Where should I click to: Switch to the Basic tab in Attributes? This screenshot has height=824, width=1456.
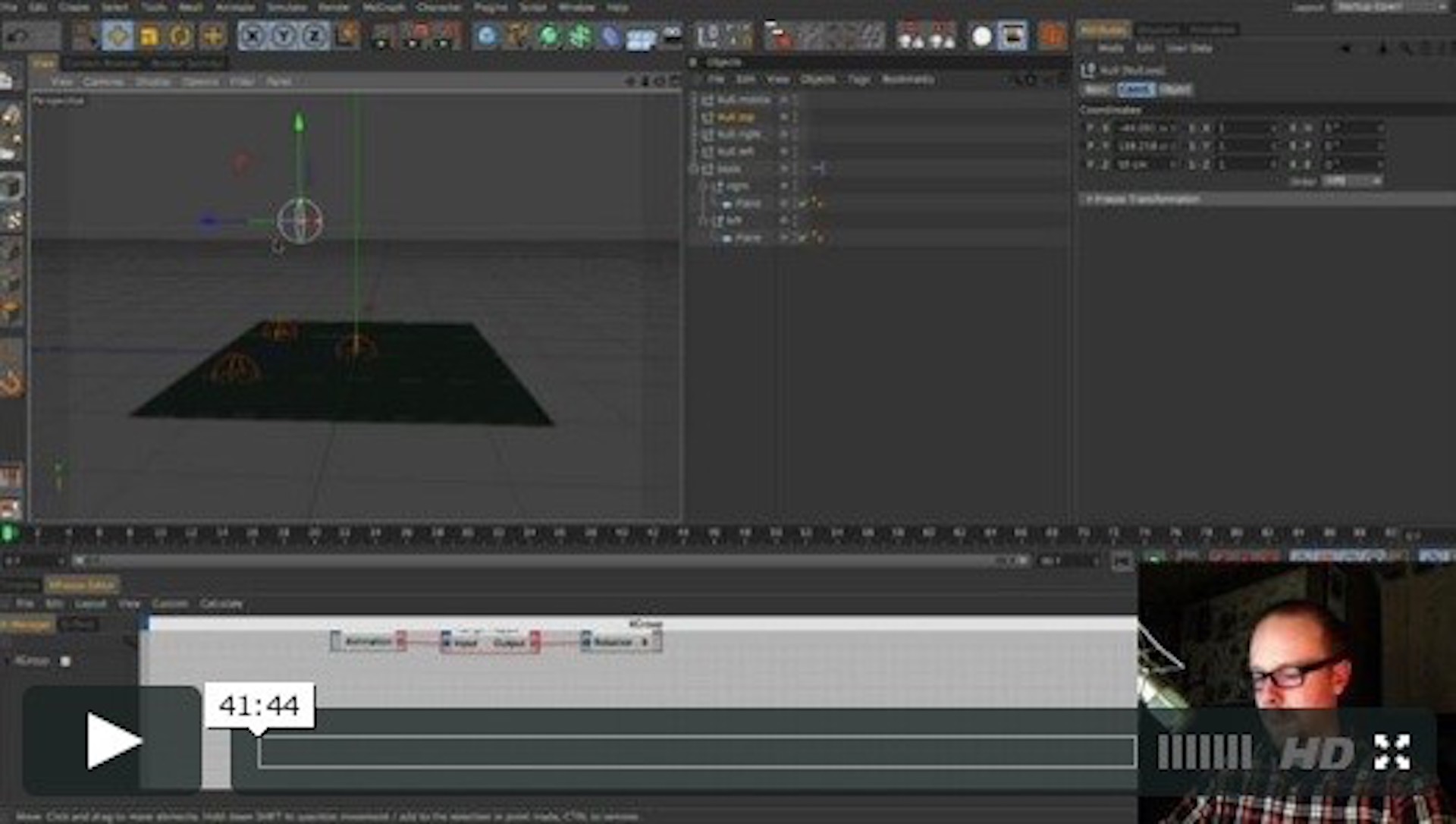(1097, 90)
